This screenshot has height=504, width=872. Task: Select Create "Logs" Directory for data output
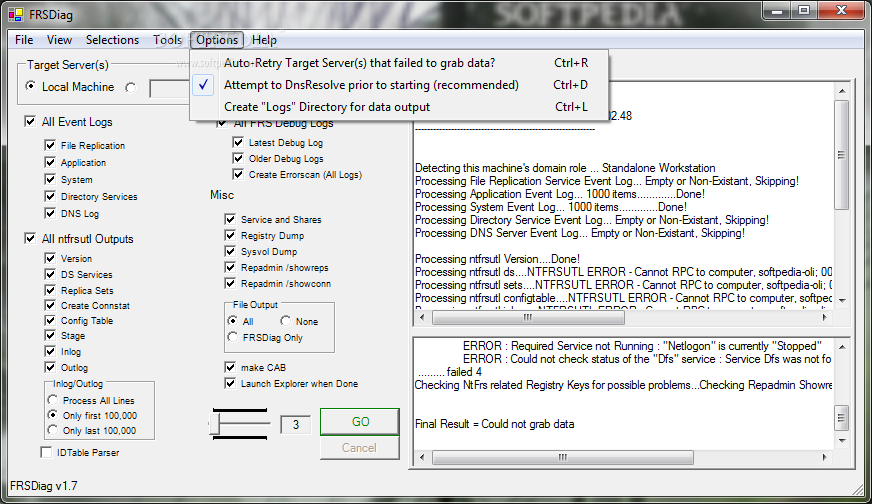click(399, 107)
